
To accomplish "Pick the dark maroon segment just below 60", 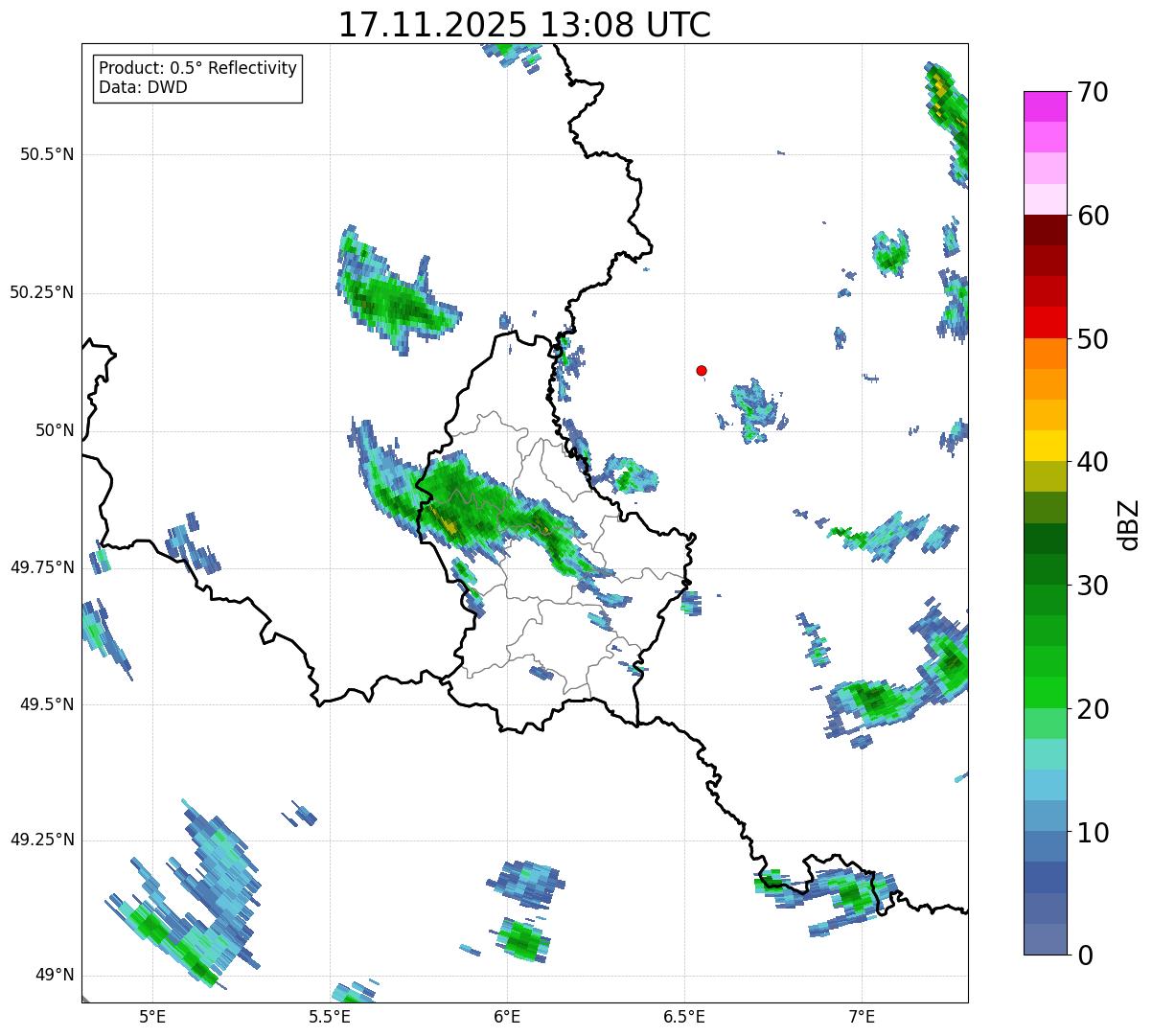I will tap(1045, 230).
